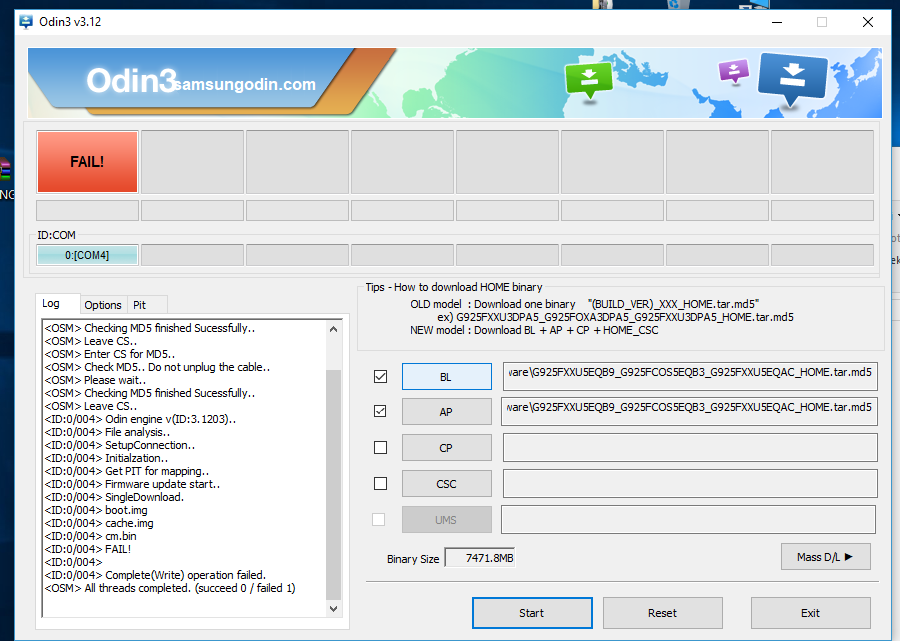The height and width of the screenshot is (641, 900).
Task: Click log line "SetupConnection.."
Action: 150,445
